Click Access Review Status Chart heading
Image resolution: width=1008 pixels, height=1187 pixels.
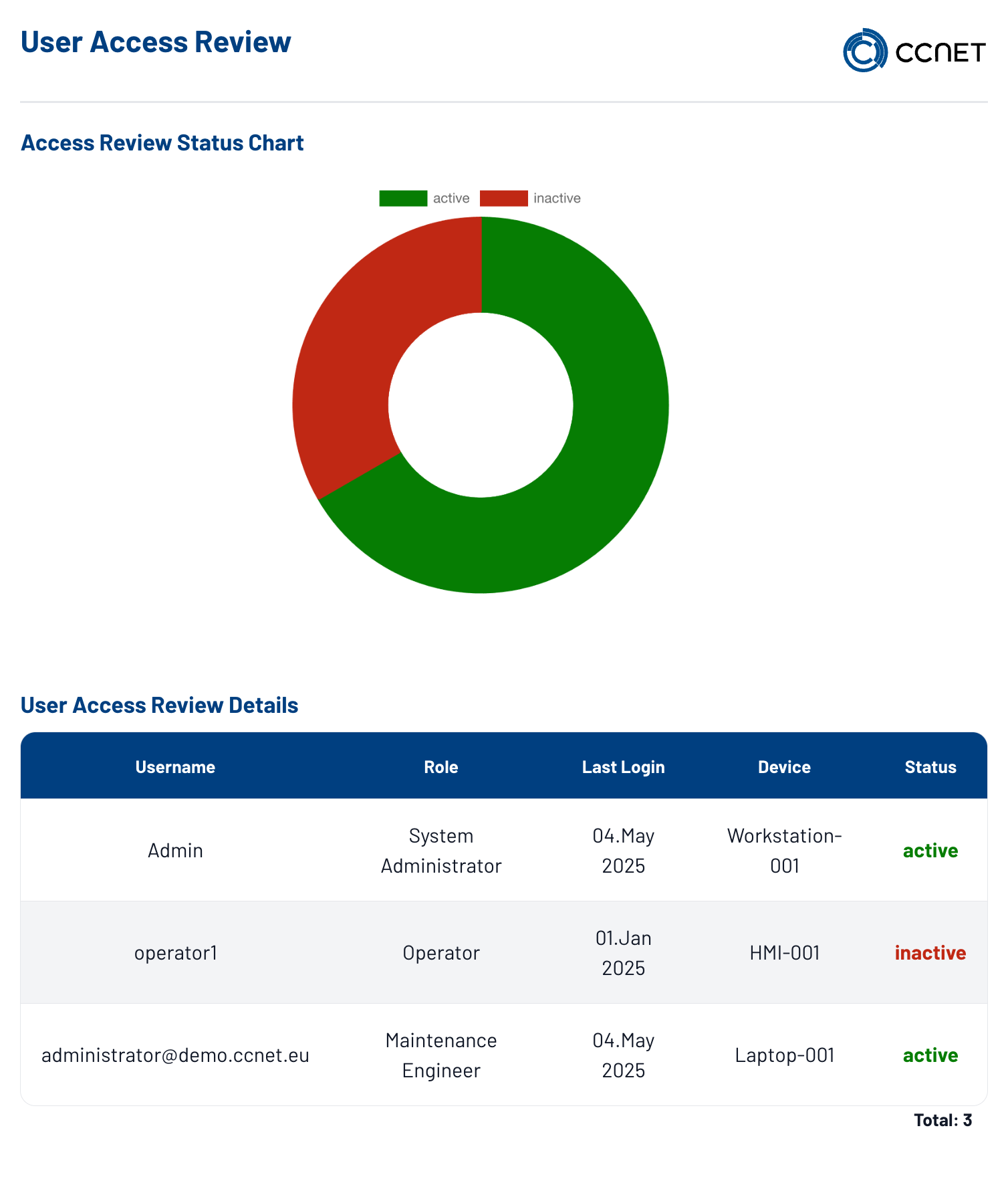[x=162, y=142]
